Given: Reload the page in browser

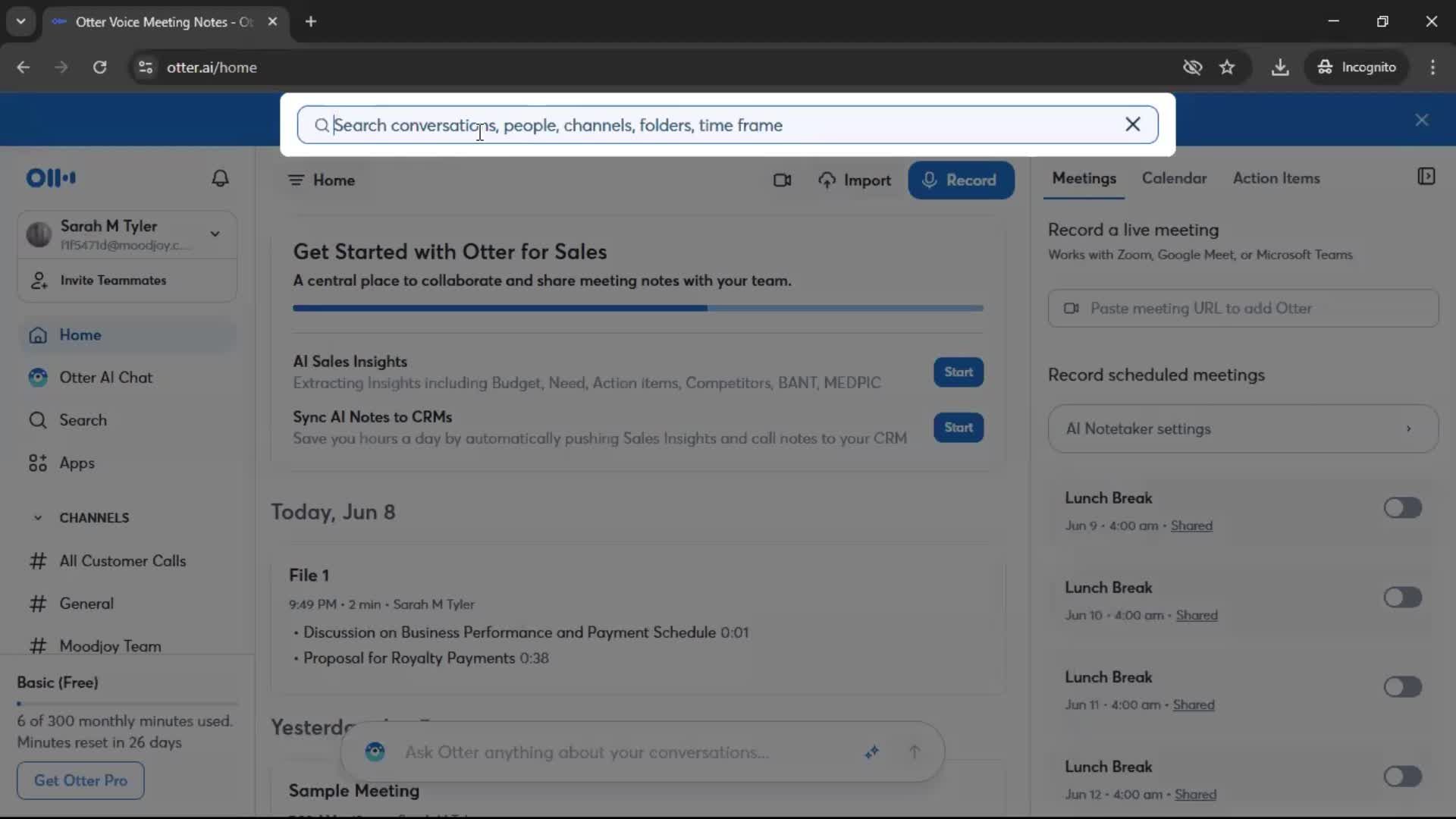Looking at the screenshot, I should [x=99, y=67].
